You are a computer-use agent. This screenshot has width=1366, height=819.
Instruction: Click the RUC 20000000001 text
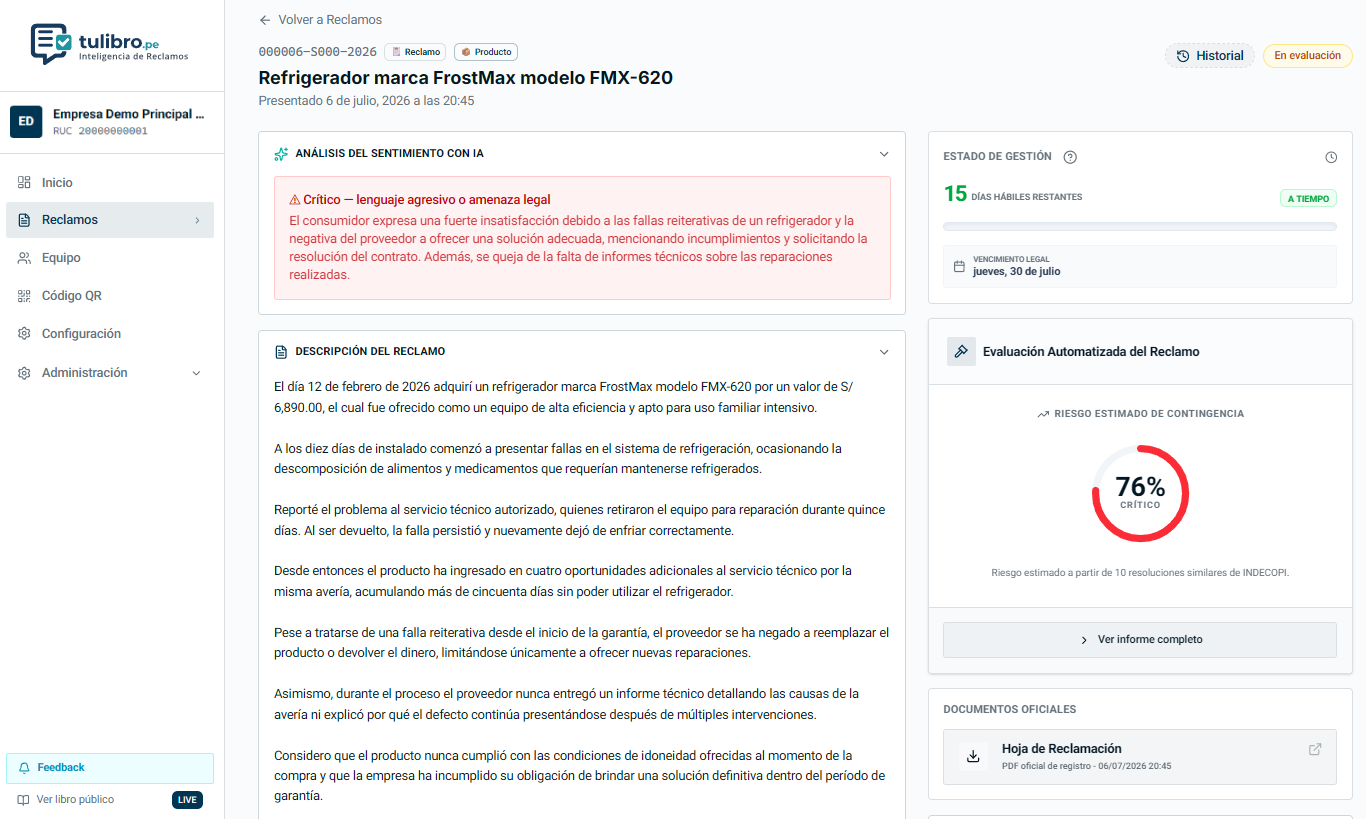[100, 131]
